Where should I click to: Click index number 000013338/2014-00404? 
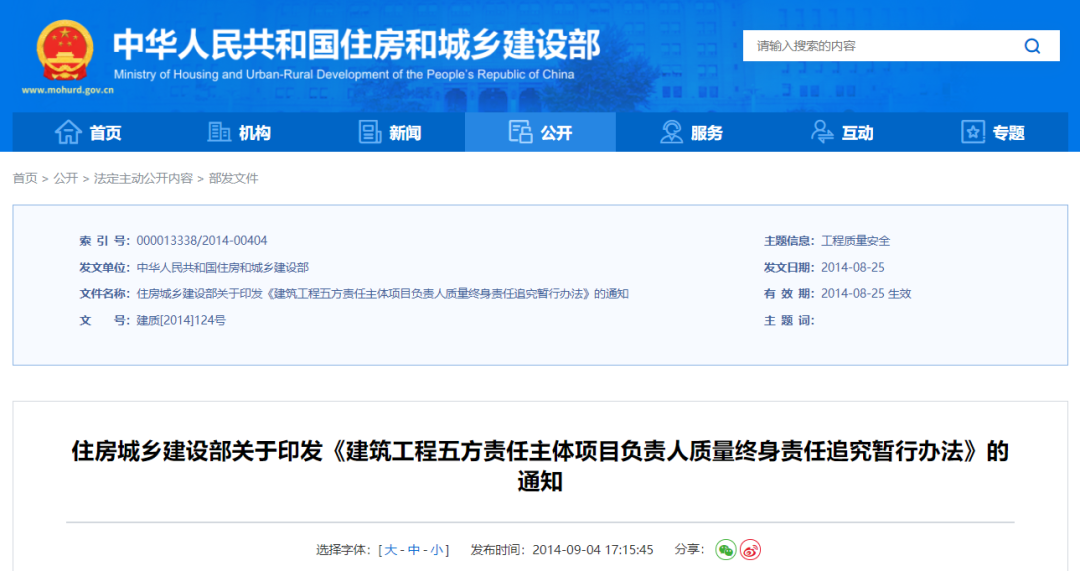coord(202,240)
